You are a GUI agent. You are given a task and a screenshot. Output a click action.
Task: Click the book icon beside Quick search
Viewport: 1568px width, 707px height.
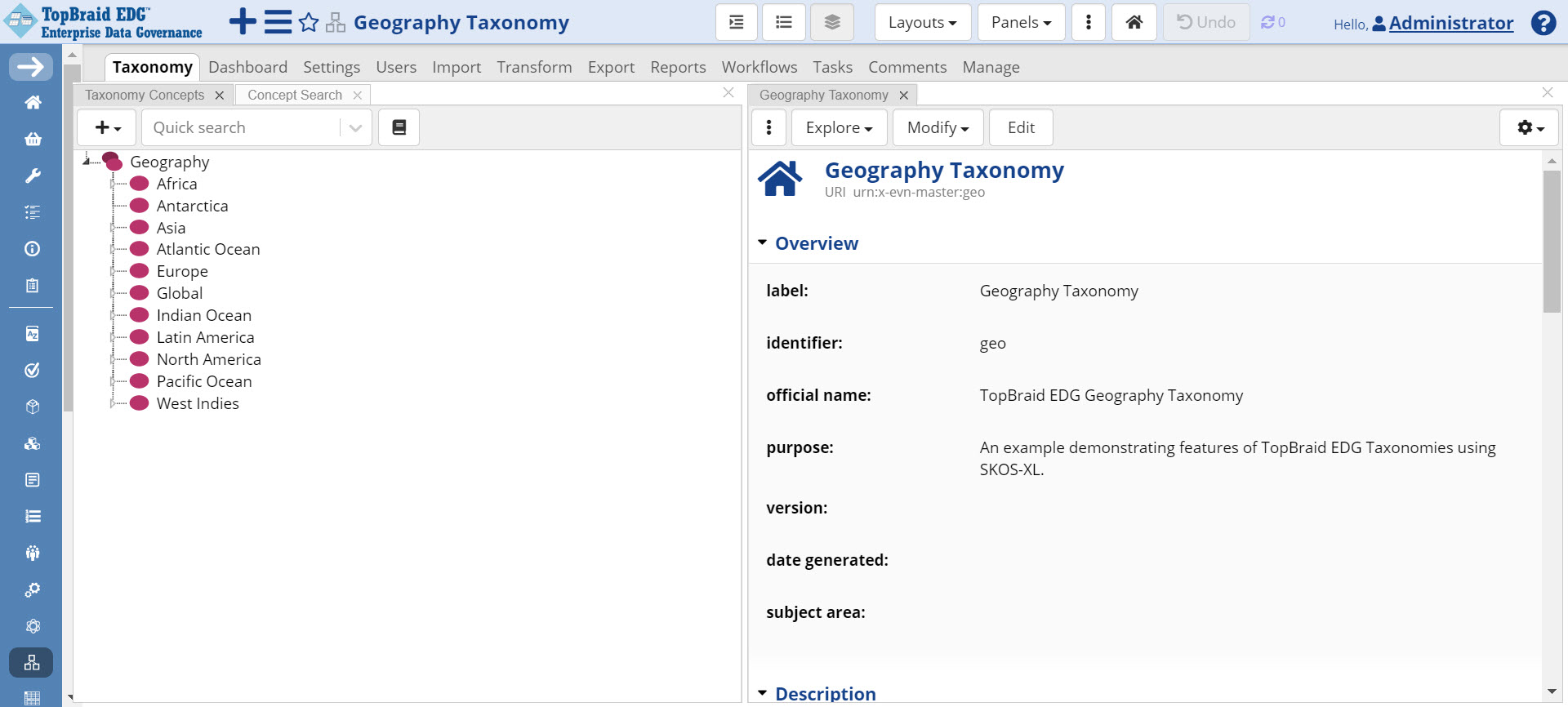click(399, 127)
